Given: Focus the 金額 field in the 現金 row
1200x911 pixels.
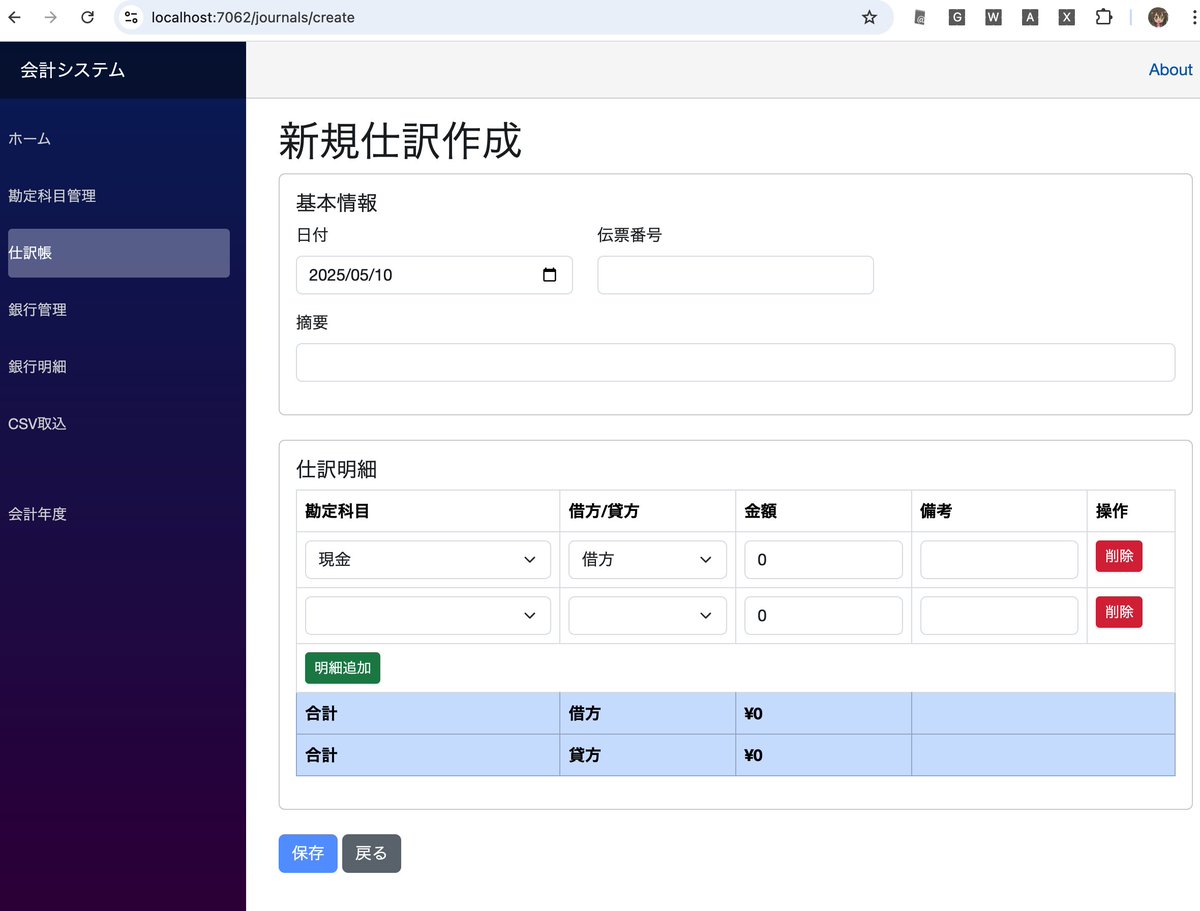Looking at the screenshot, I should tap(824, 560).
